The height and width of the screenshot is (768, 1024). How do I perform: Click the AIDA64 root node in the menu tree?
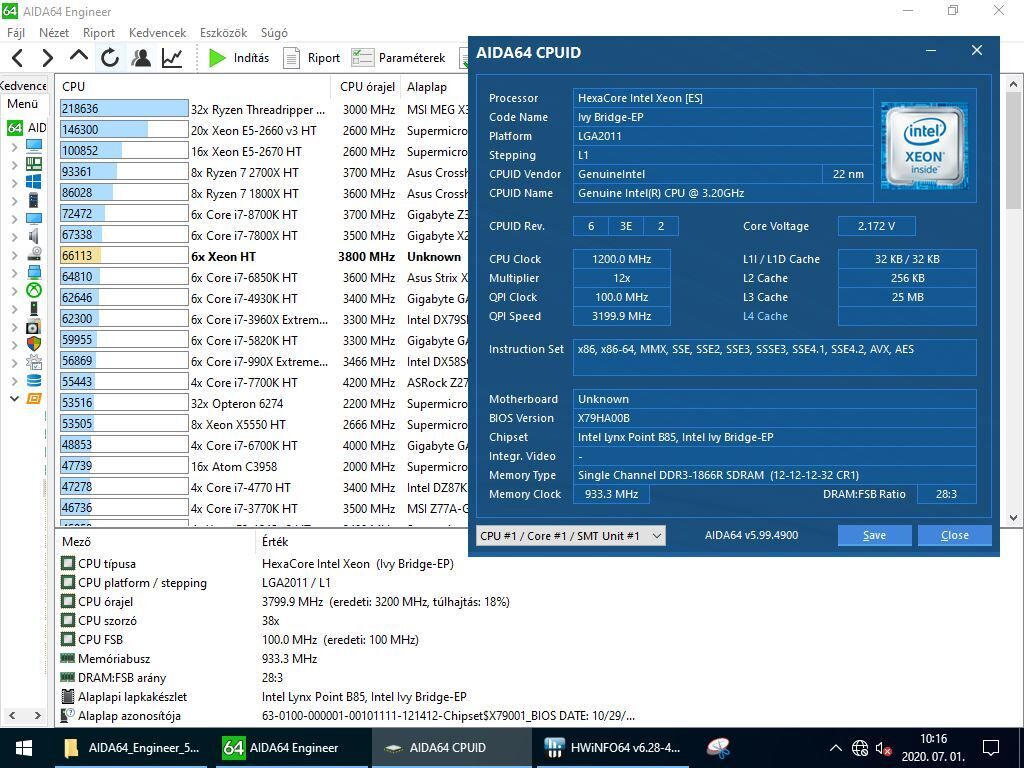click(27, 127)
